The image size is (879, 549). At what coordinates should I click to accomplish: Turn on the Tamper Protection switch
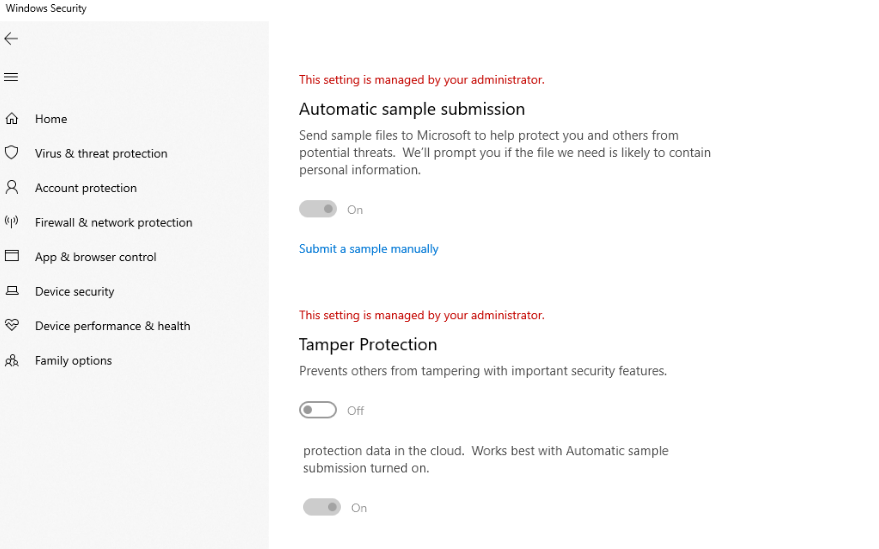click(x=318, y=410)
